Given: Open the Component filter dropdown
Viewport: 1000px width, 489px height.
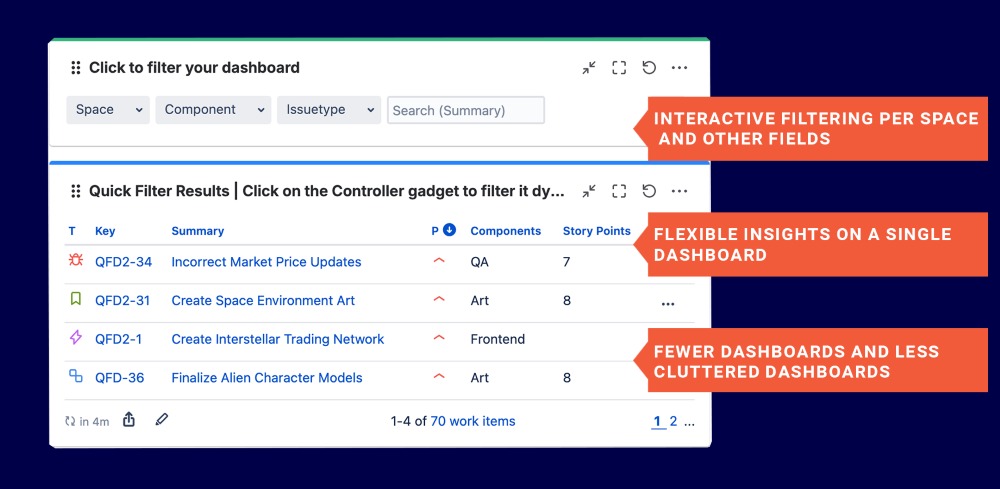Looking at the screenshot, I should (213, 110).
